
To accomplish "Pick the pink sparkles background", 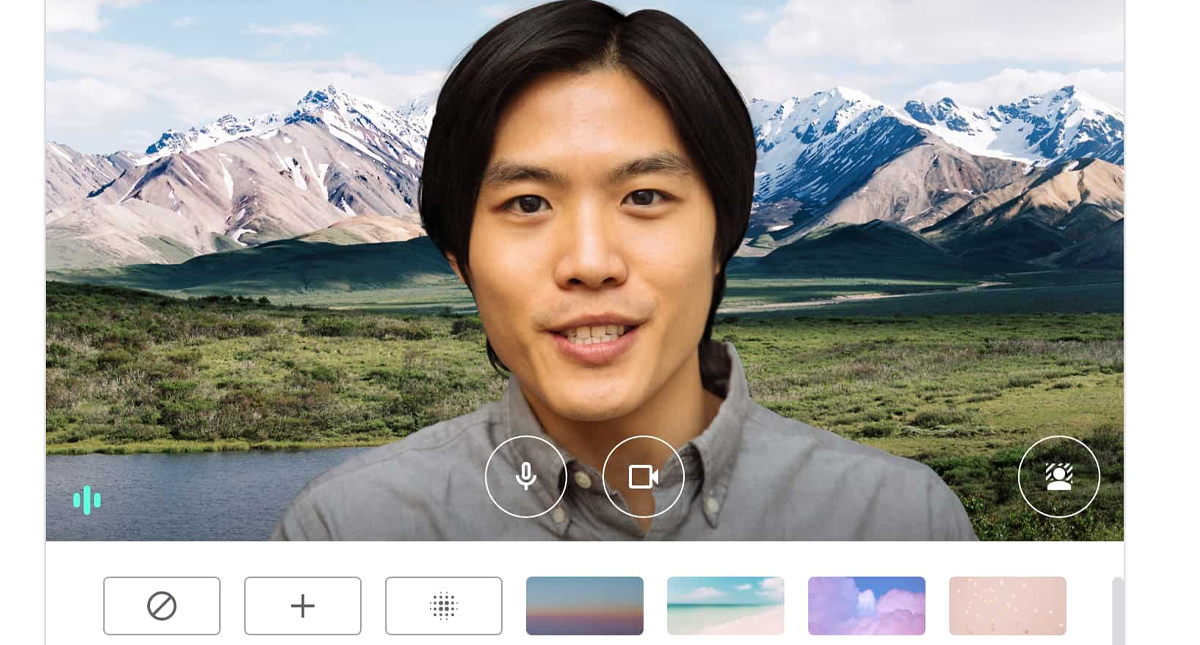I will click(x=1007, y=606).
